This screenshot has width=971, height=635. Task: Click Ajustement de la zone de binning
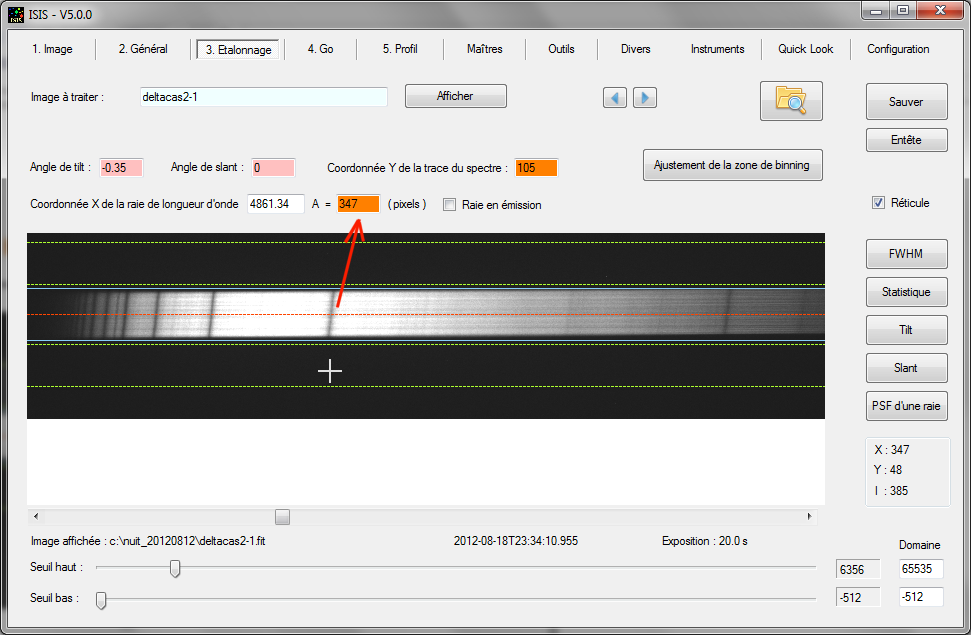tap(733, 165)
